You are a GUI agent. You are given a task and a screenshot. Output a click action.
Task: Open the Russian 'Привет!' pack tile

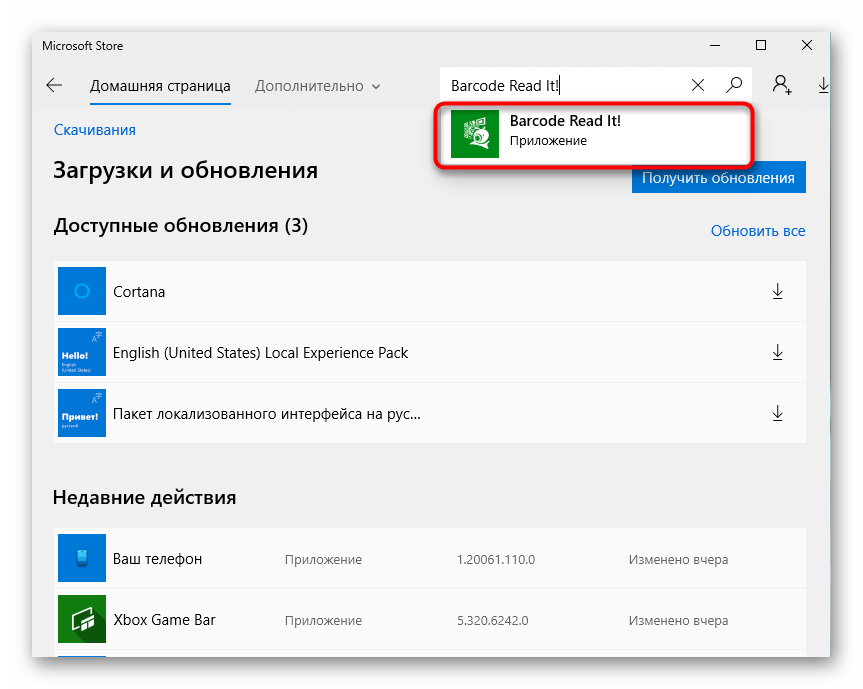(82, 413)
